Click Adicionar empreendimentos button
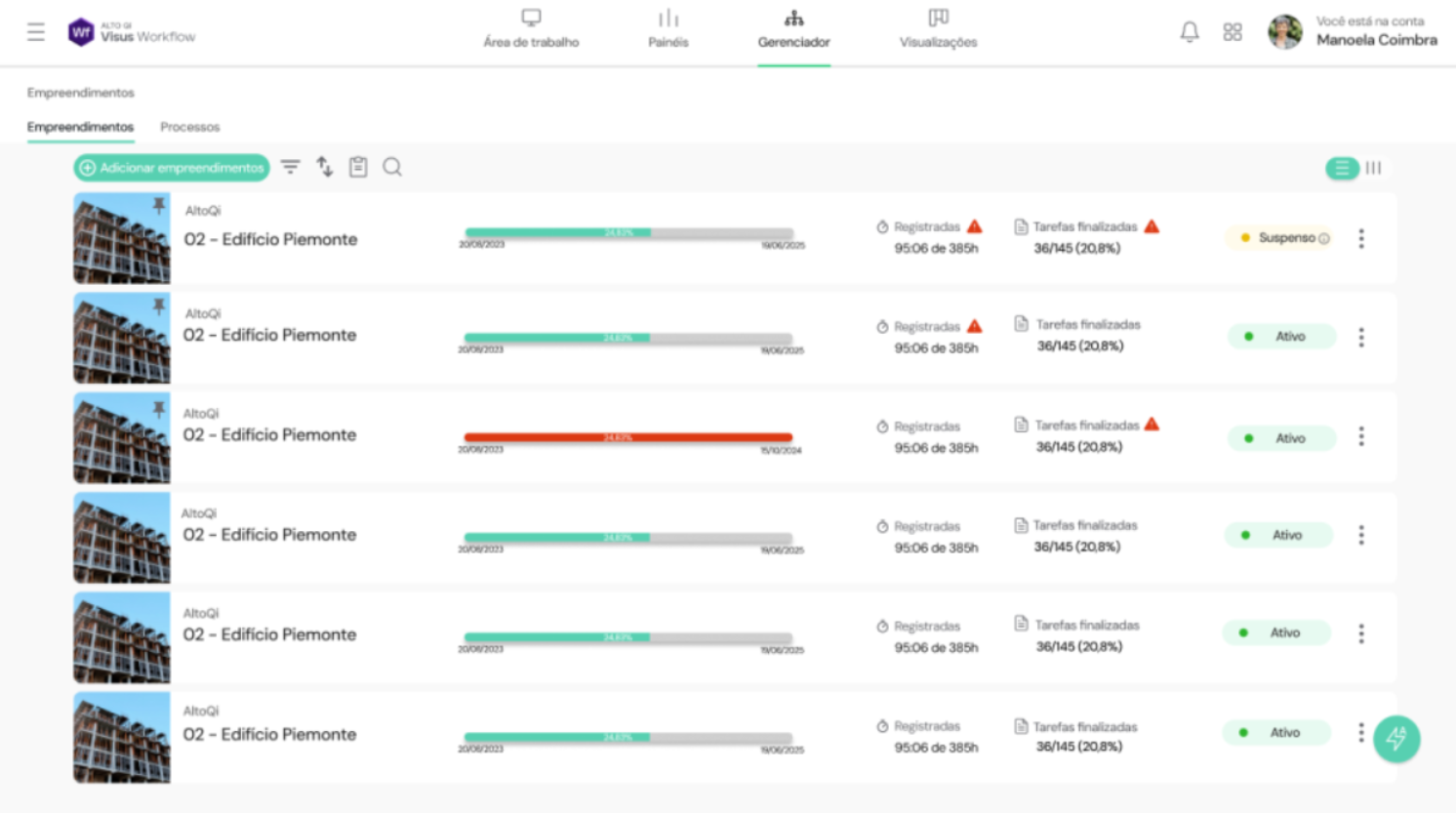This screenshot has width=1456, height=813. pyautogui.click(x=172, y=168)
